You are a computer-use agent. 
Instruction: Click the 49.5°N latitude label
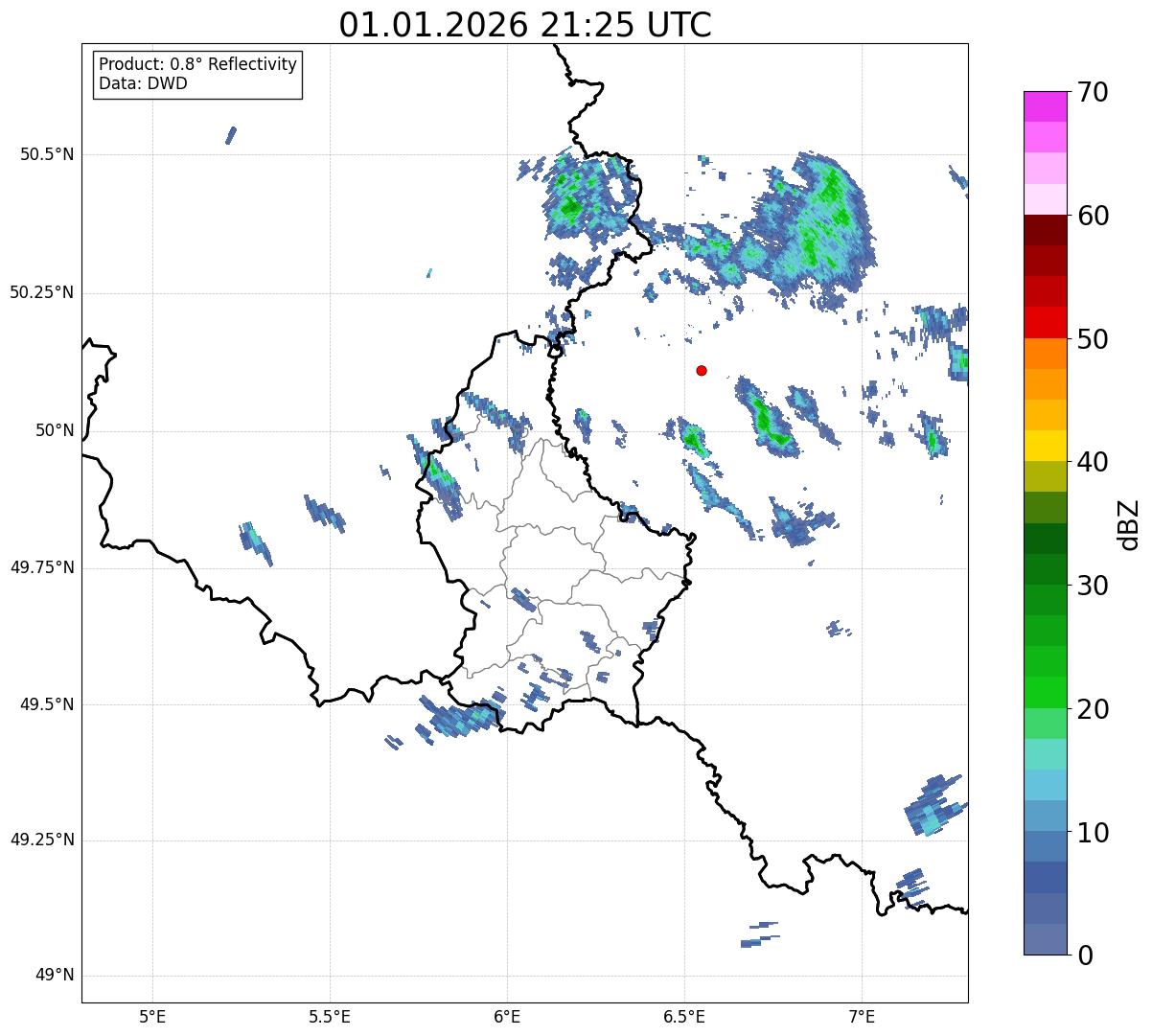click(x=47, y=704)
